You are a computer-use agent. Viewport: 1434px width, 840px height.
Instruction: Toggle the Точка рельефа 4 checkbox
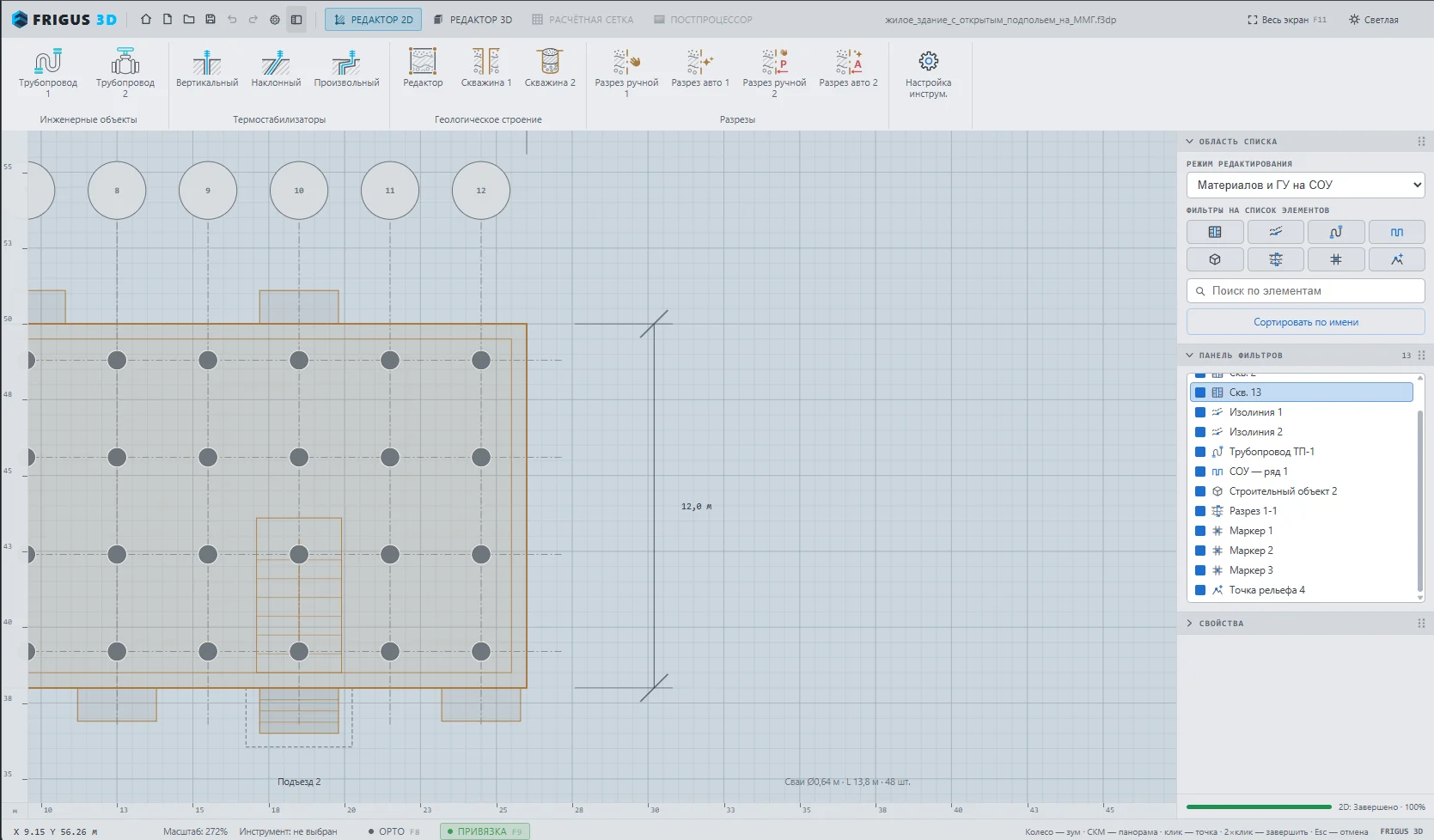click(1200, 590)
